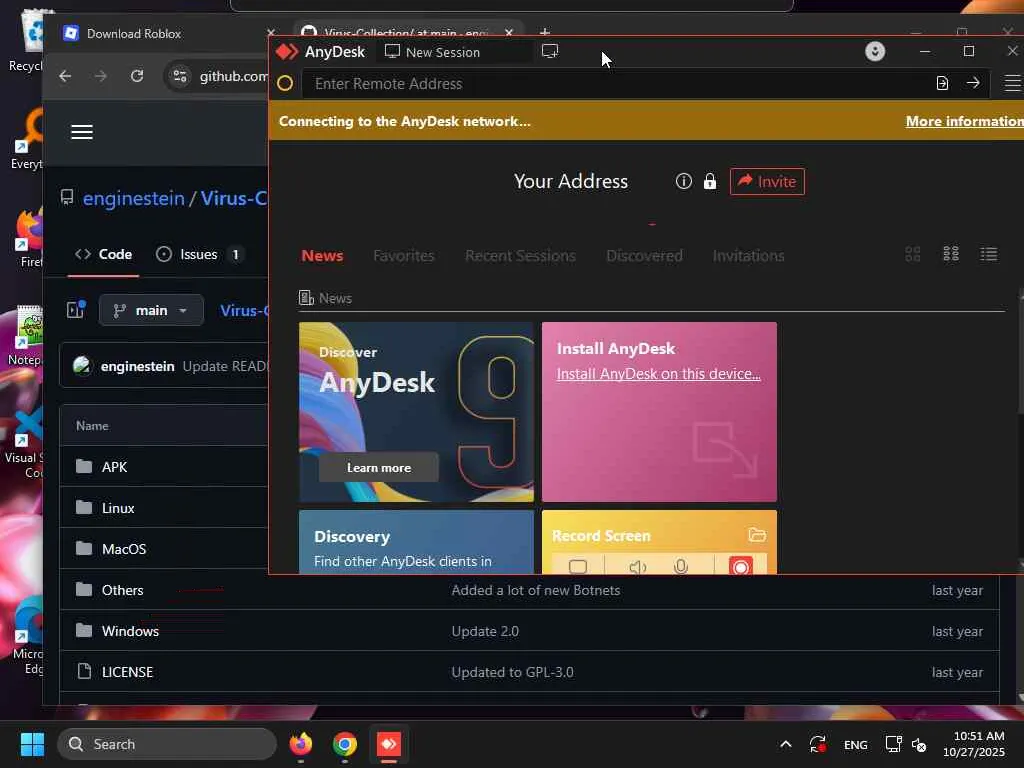This screenshot has width=1024, height=768.
Task: Select the Discovered tab
Action: pyautogui.click(x=645, y=255)
